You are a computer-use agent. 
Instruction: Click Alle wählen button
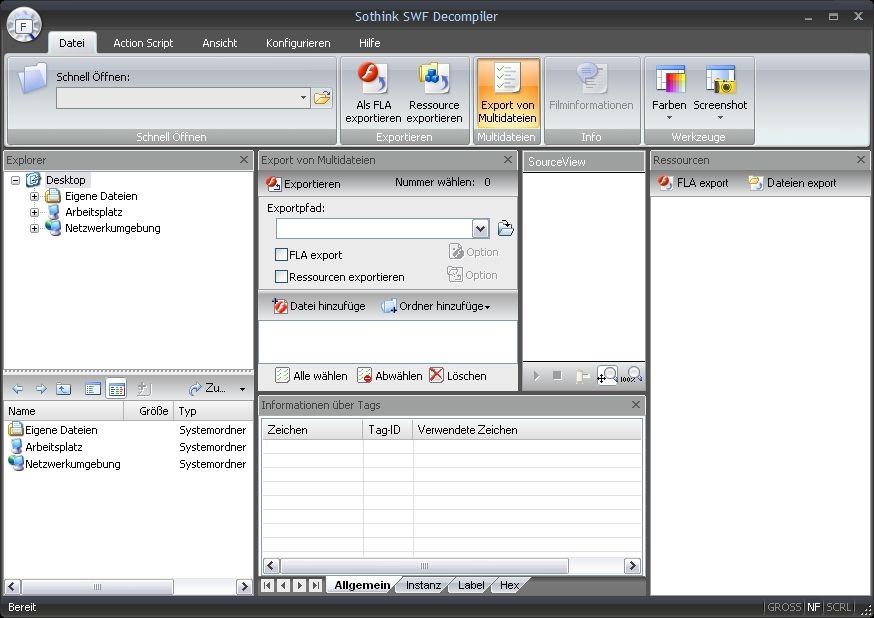tap(311, 376)
